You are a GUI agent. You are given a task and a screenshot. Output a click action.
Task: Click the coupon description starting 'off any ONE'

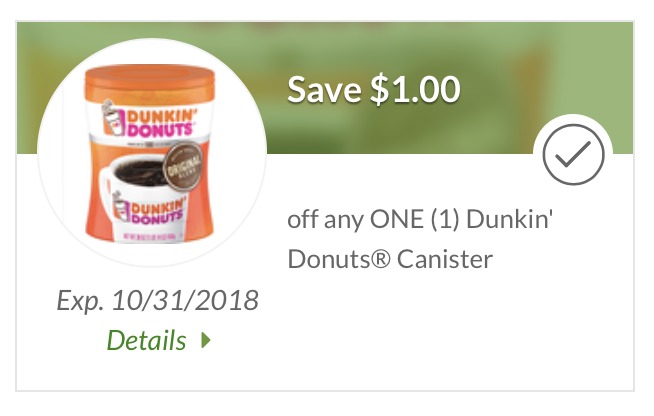pyautogui.click(x=420, y=239)
